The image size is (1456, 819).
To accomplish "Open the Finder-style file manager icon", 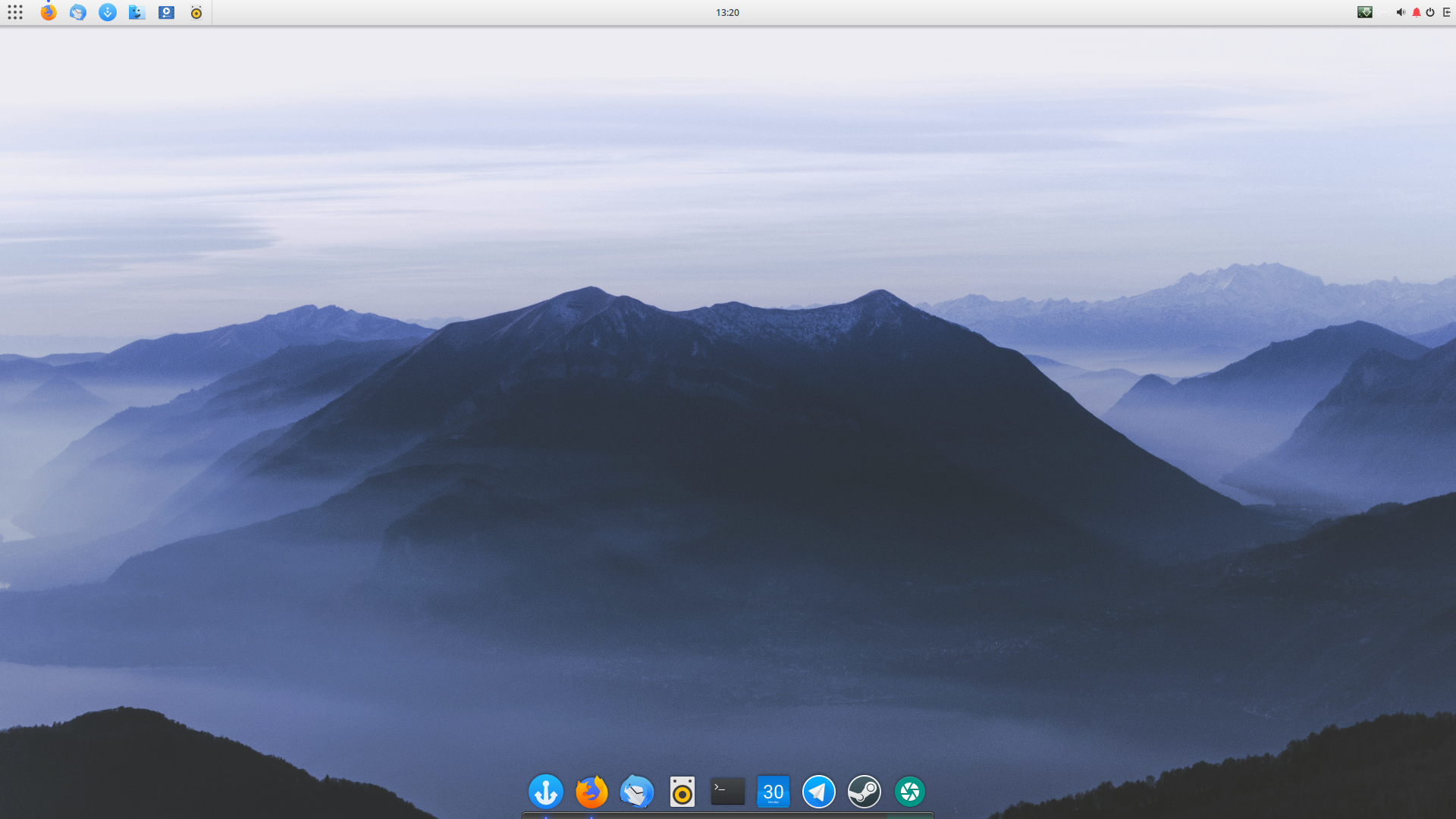I will pos(136,12).
